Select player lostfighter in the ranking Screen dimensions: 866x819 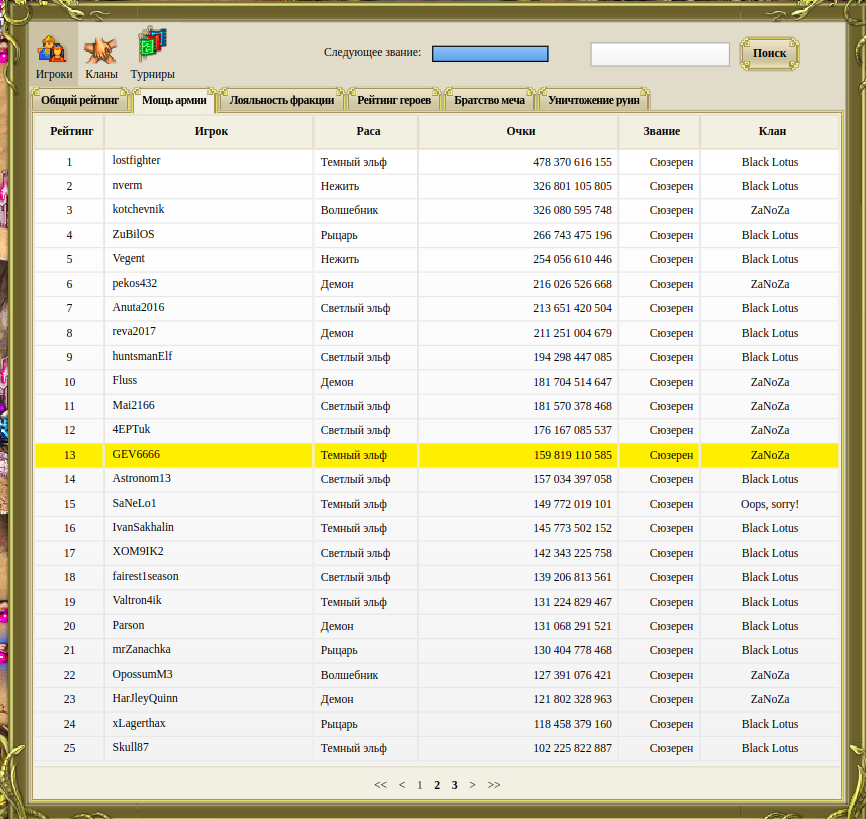coord(136,161)
